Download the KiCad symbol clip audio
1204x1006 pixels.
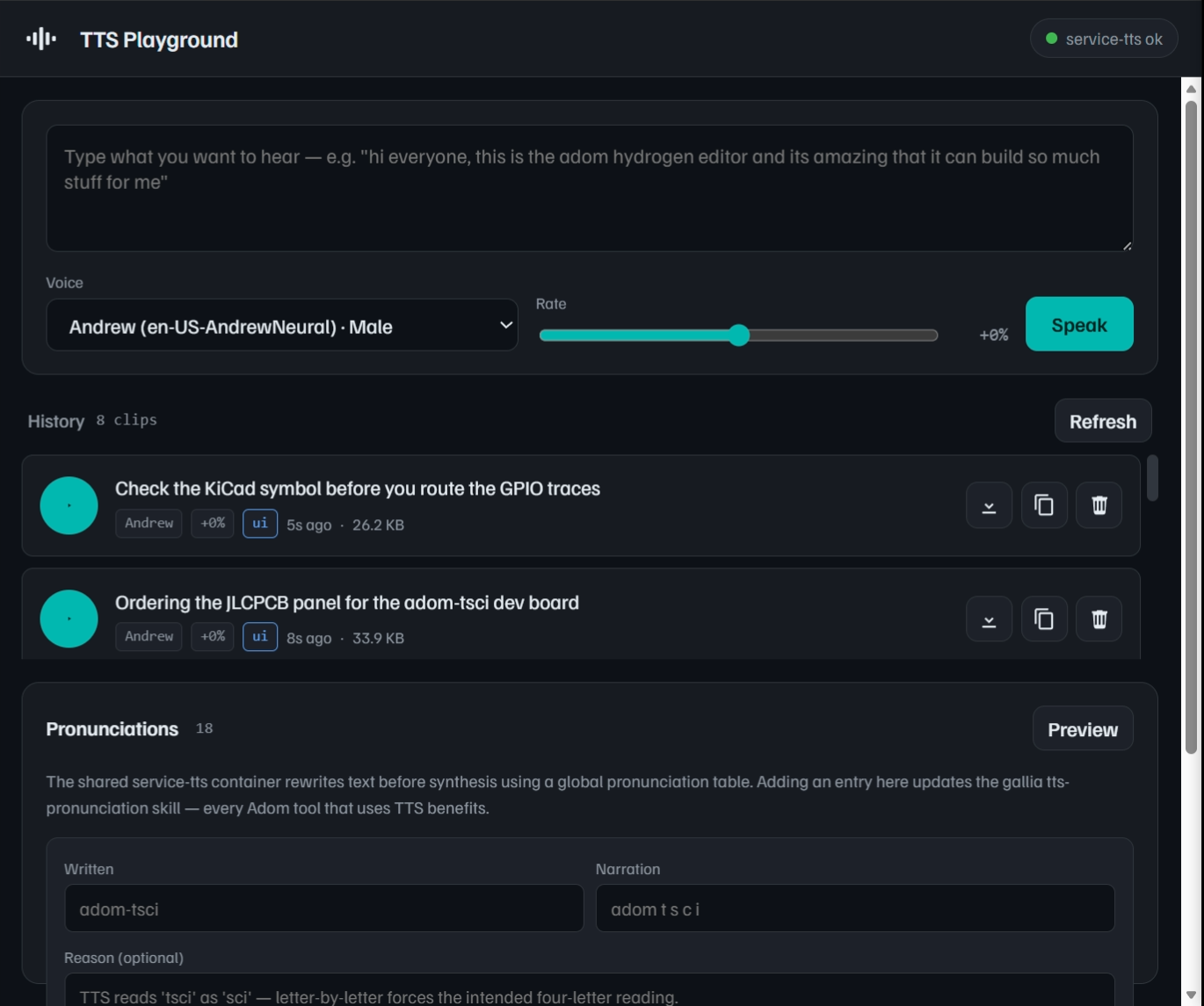(989, 505)
